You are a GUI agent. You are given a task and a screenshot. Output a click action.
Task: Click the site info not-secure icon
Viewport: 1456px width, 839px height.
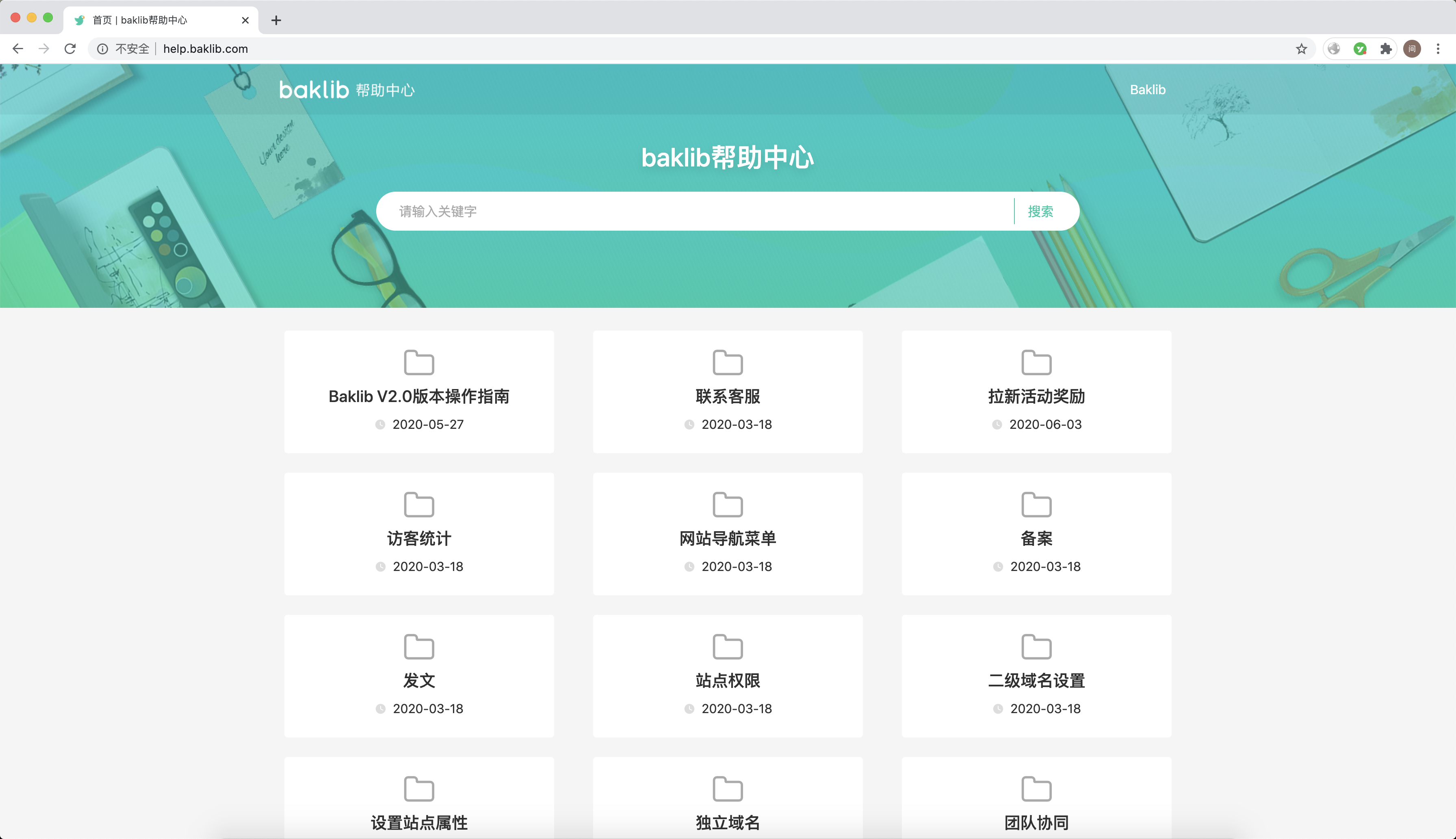[103, 49]
